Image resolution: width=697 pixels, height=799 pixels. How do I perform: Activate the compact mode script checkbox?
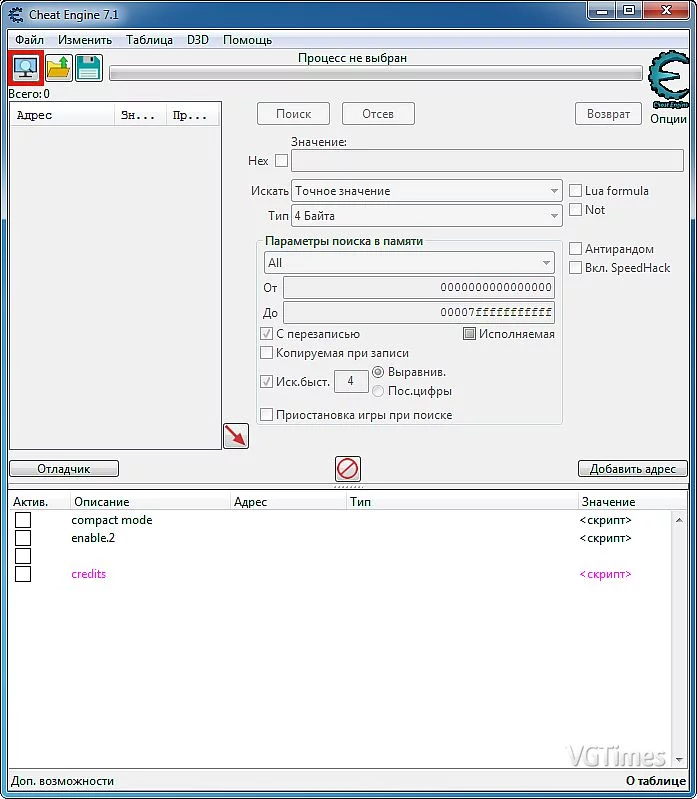click(23, 520)
